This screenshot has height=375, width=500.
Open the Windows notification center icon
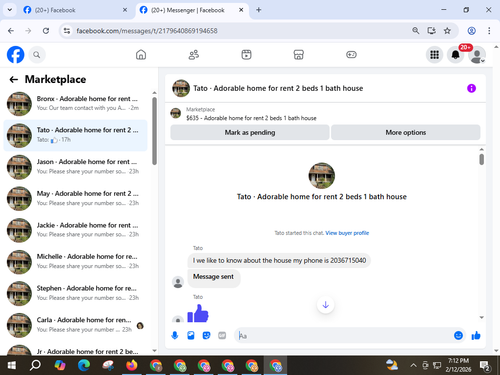485,366
